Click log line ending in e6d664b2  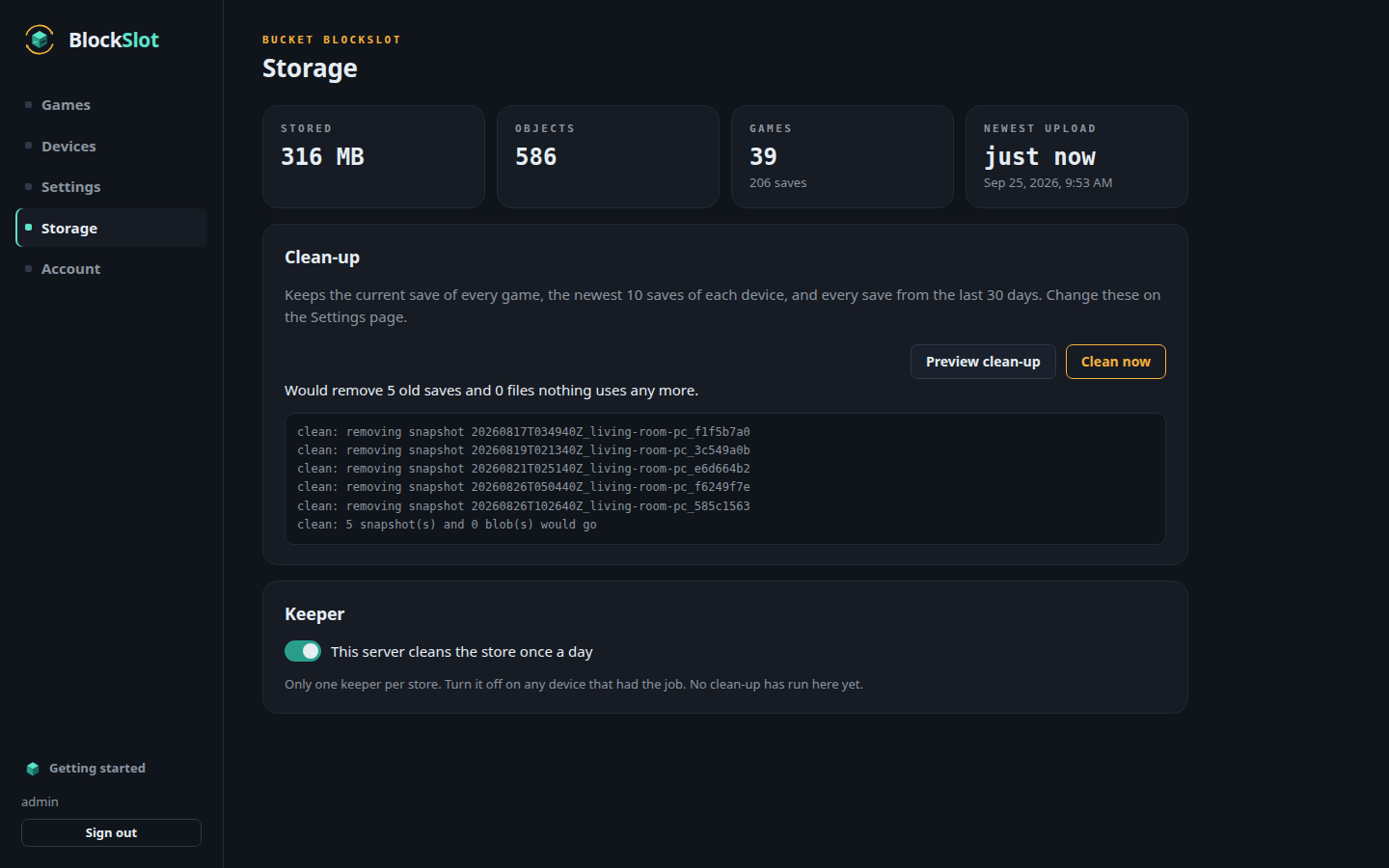tap(524, 469)
